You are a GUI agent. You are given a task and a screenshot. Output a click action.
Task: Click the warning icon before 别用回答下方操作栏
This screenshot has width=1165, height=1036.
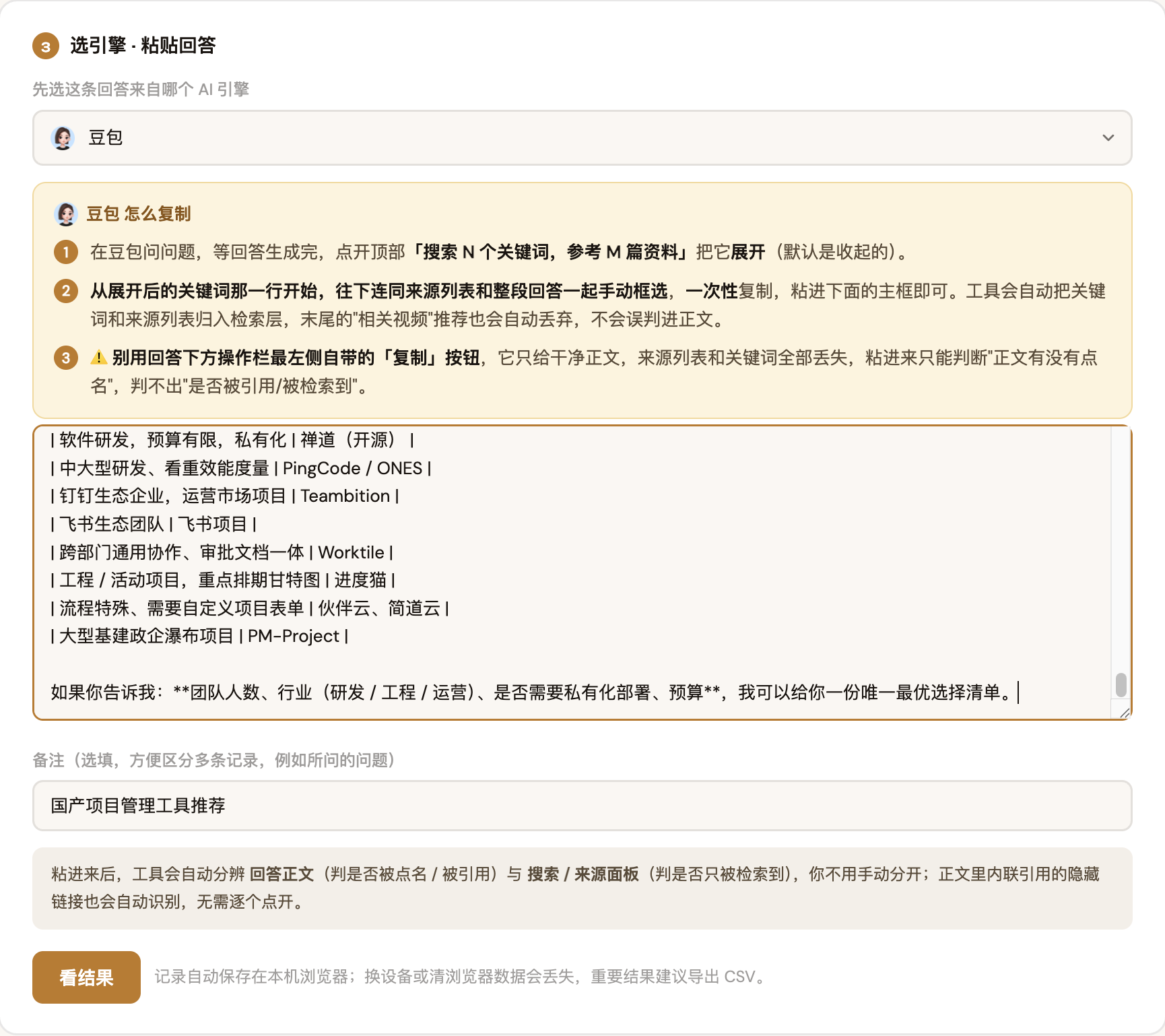(x=99, y=357)
